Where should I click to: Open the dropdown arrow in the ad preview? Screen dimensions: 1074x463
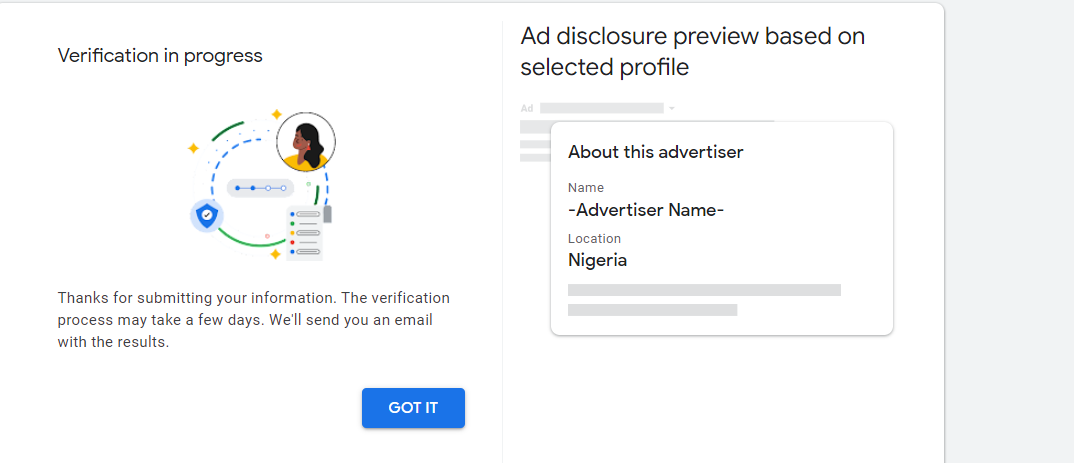pos(672,108)
